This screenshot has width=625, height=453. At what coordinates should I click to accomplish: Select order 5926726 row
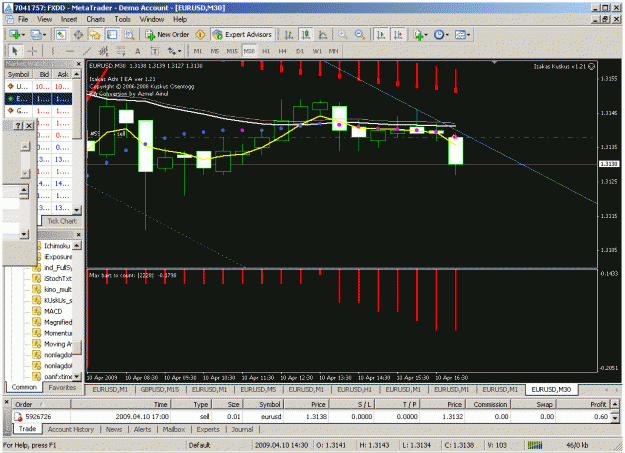coord(311,417)
